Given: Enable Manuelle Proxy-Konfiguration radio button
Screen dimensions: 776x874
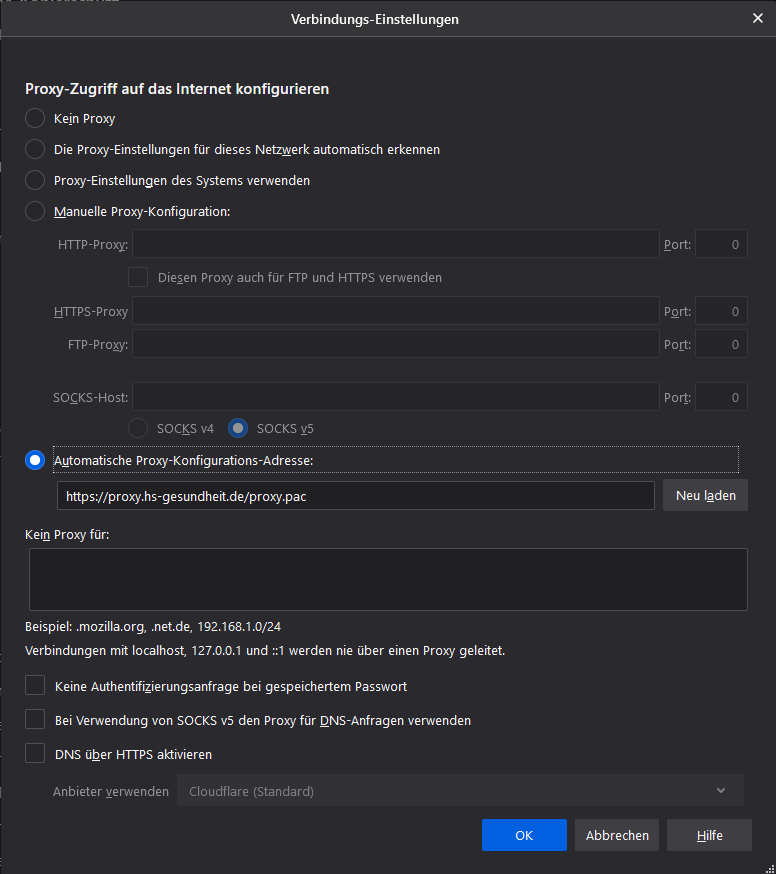Looking at the screenshot, I should pyautogui.click(x=35, y=211).
